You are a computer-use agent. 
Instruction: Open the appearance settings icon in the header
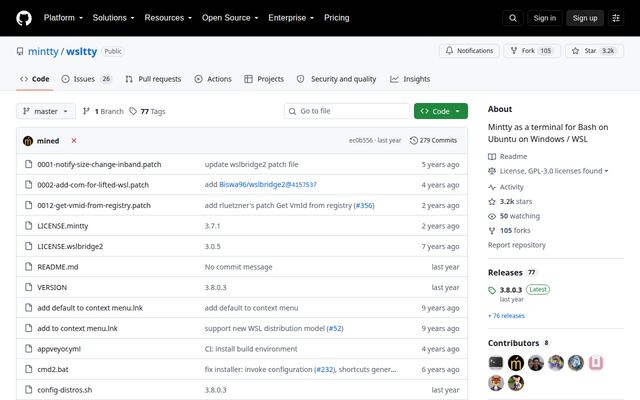coord(616,18)
